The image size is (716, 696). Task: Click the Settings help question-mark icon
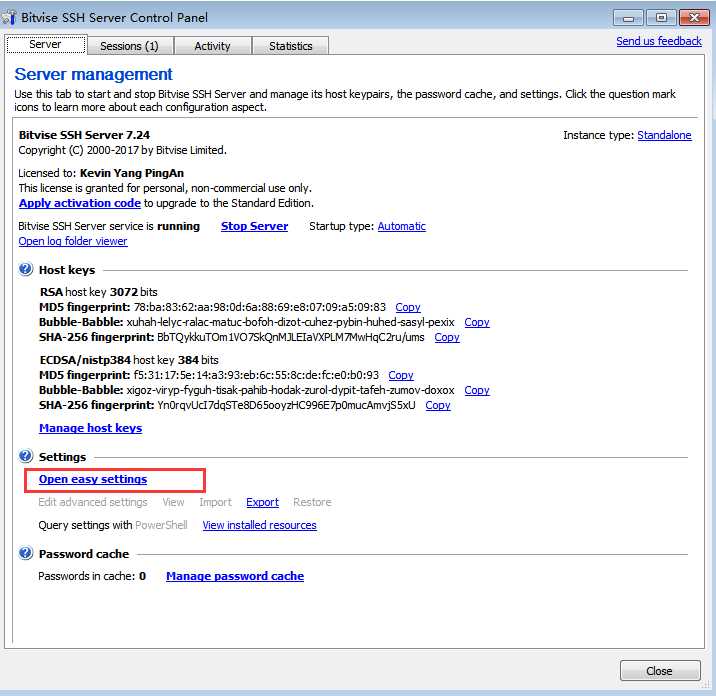tap(26, 456)
